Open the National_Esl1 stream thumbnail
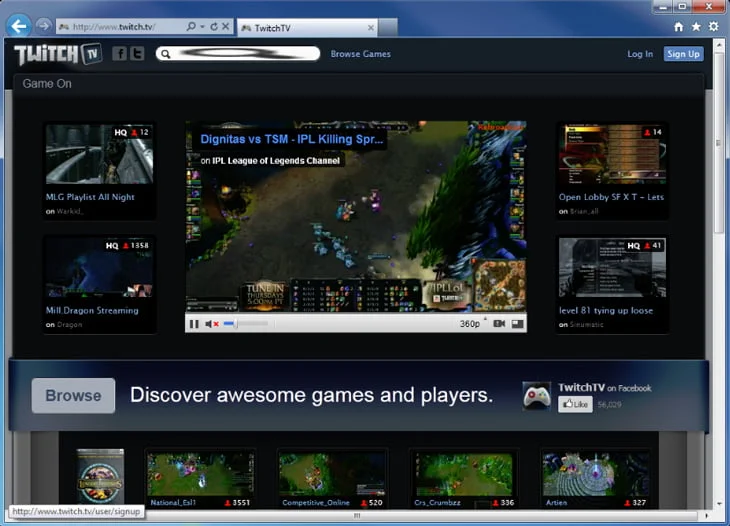Viewport: 730px width, 526px height. [x=200, y=475]
